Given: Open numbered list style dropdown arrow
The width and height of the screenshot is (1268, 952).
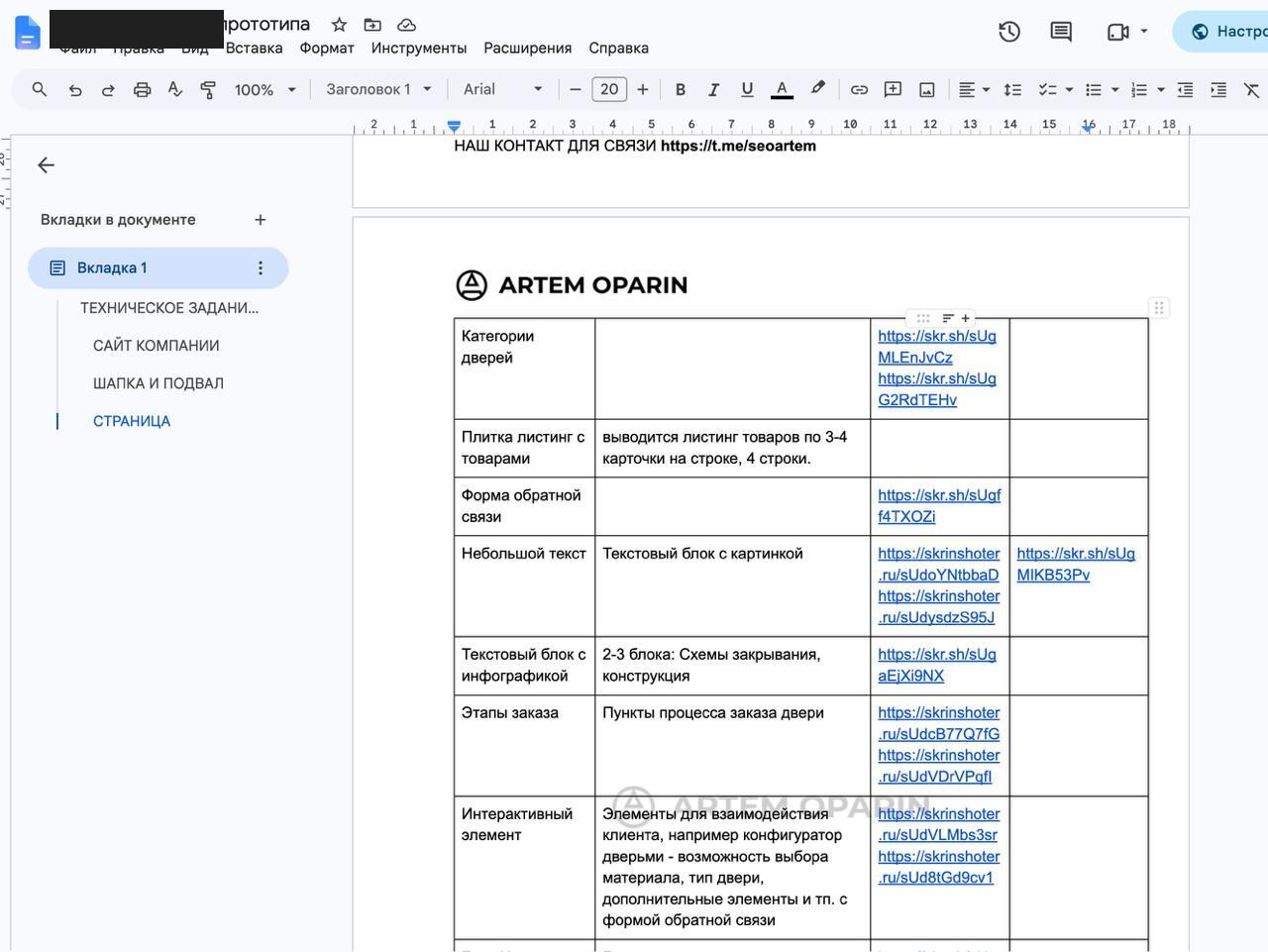Looking at the screenshot, I should (1161, 89).
